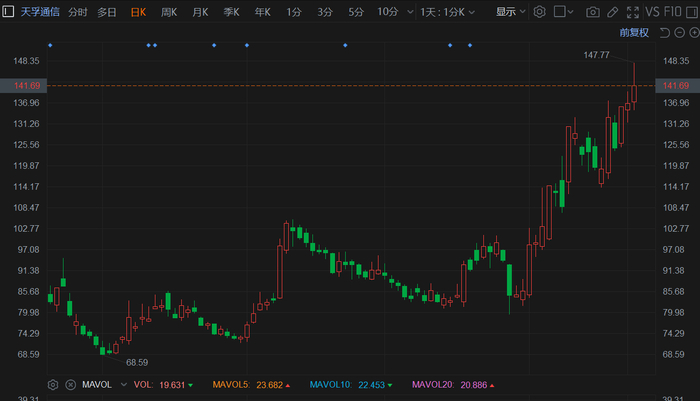Click the MAVOL10 22.453 value
700x401 pixels.
click(371, 385)
